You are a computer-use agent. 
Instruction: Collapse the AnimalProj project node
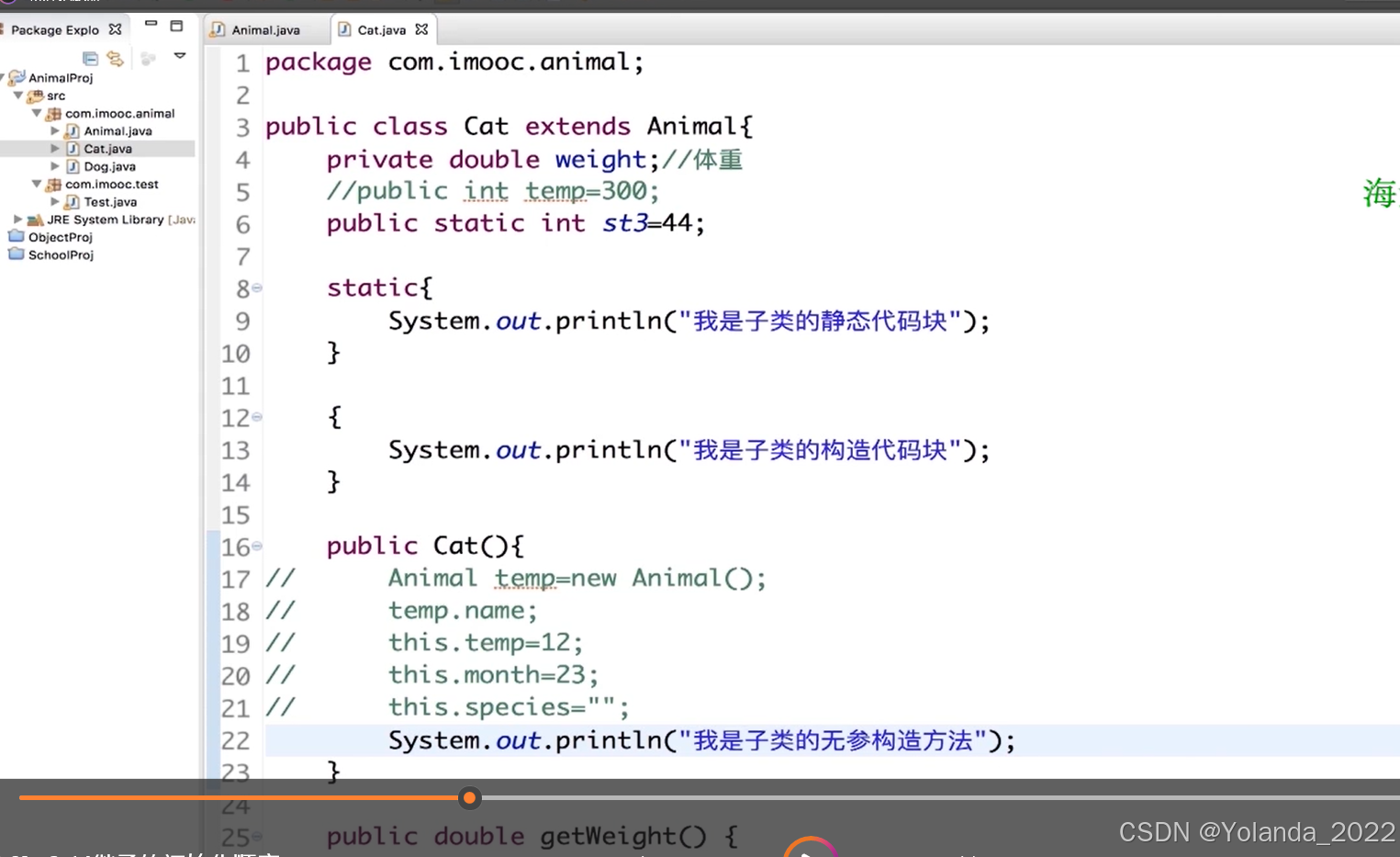click(3, 77)
